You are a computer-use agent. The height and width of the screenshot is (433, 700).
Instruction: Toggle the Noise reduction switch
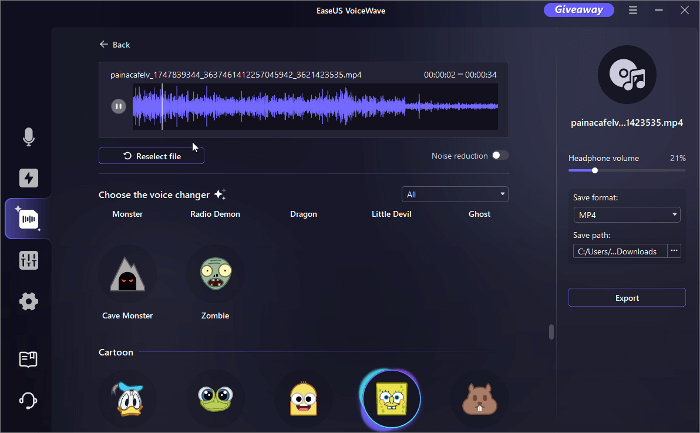(500, 155)
